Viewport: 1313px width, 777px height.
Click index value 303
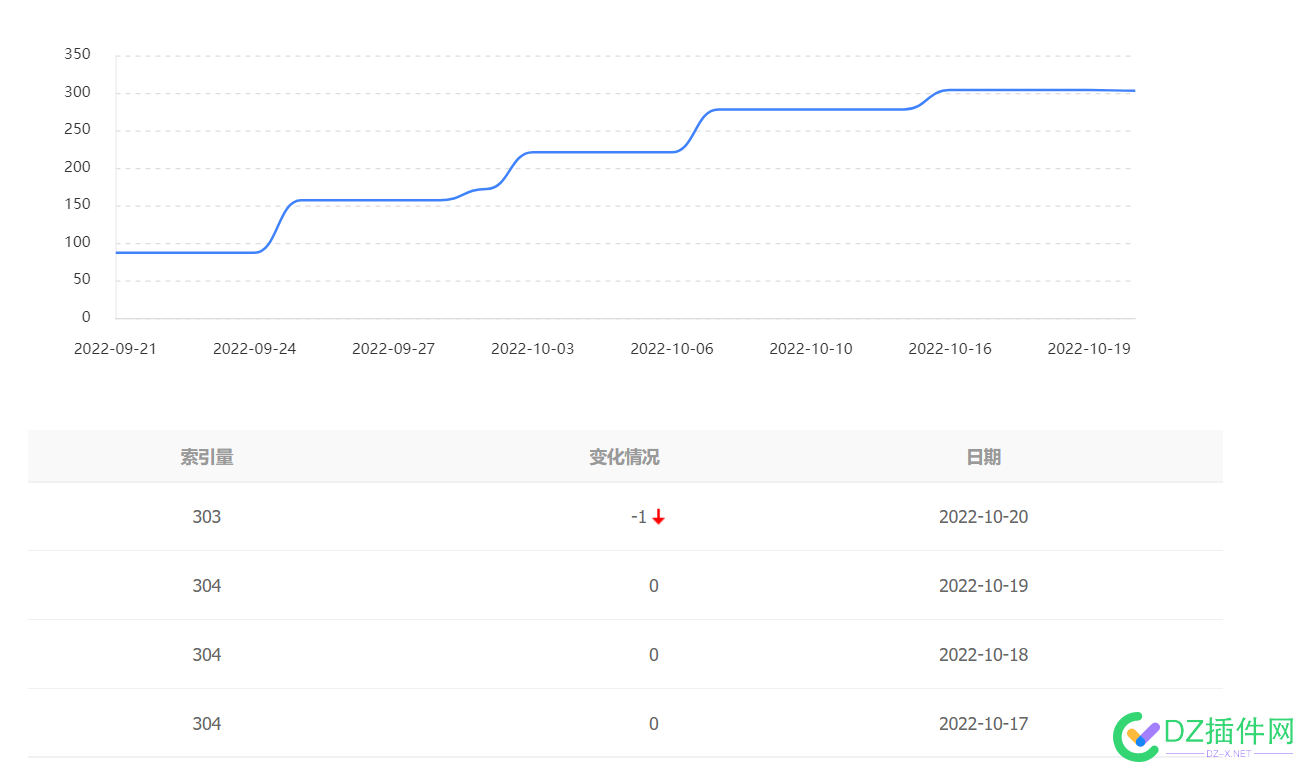[x=207, y=517]
